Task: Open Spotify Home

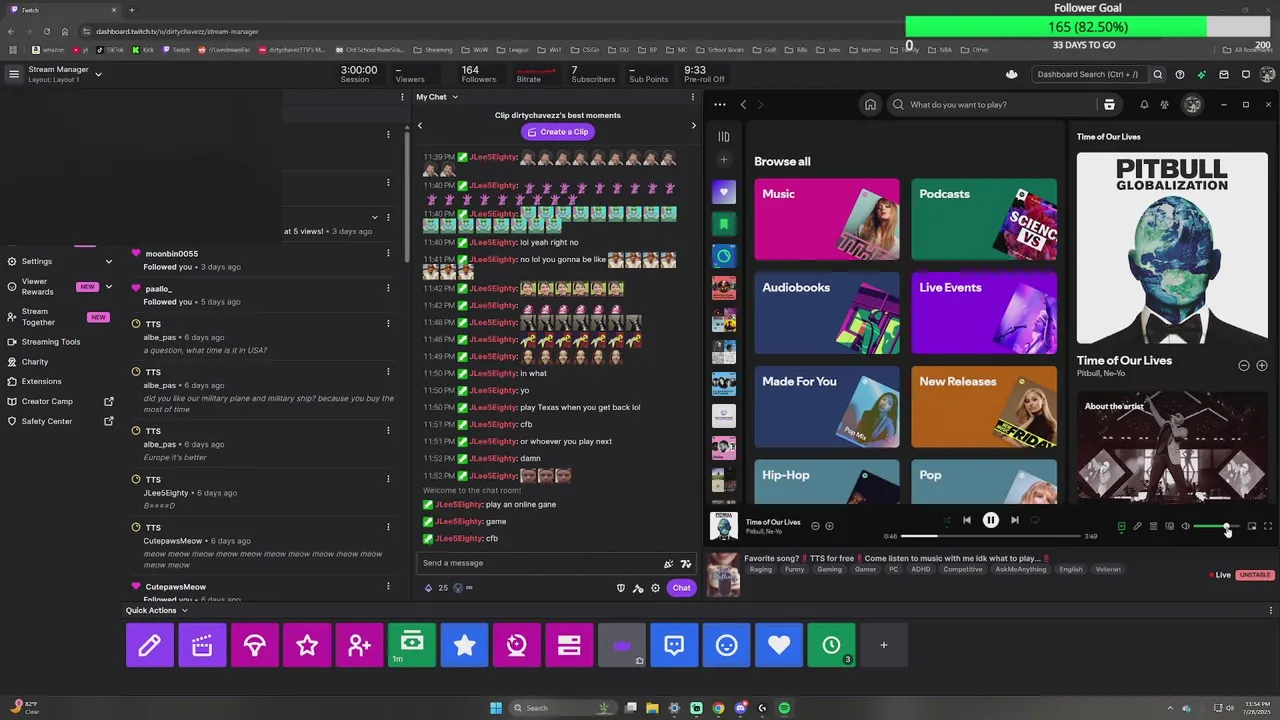Action: [870, 105]
